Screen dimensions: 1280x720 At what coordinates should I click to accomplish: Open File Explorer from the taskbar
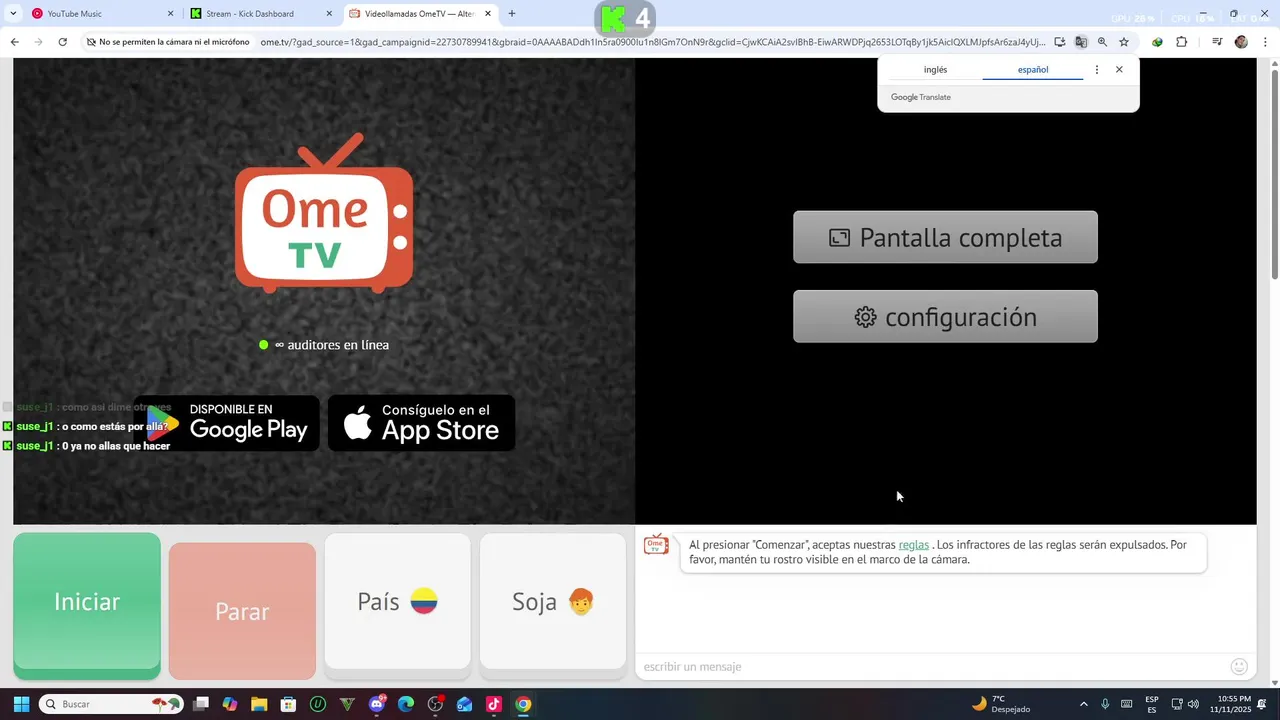259,704
